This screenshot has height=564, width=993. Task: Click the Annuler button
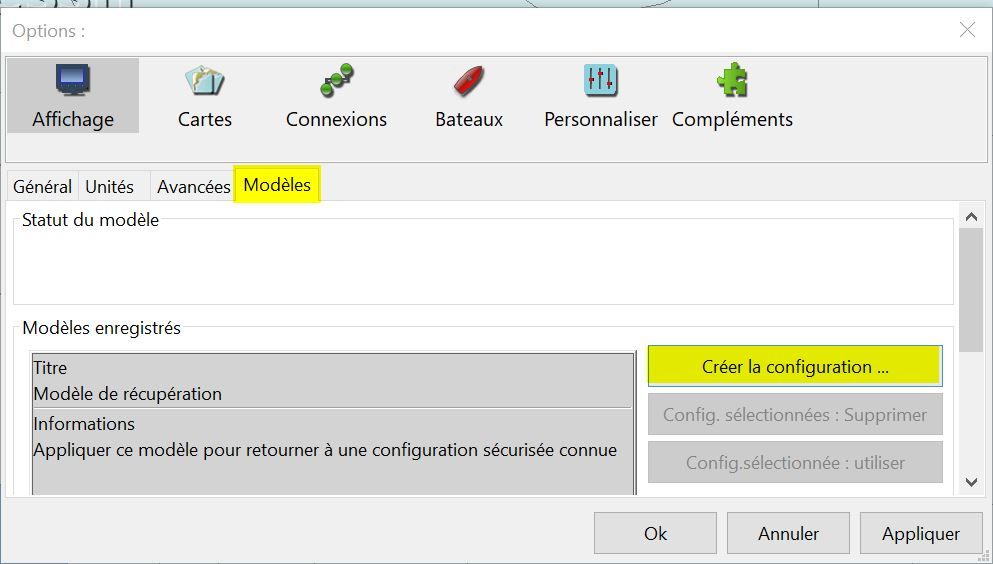(x=788, y=534)
